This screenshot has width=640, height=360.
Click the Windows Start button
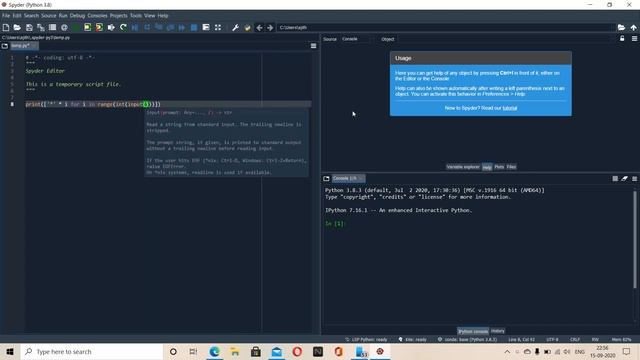tap(10, 351)
